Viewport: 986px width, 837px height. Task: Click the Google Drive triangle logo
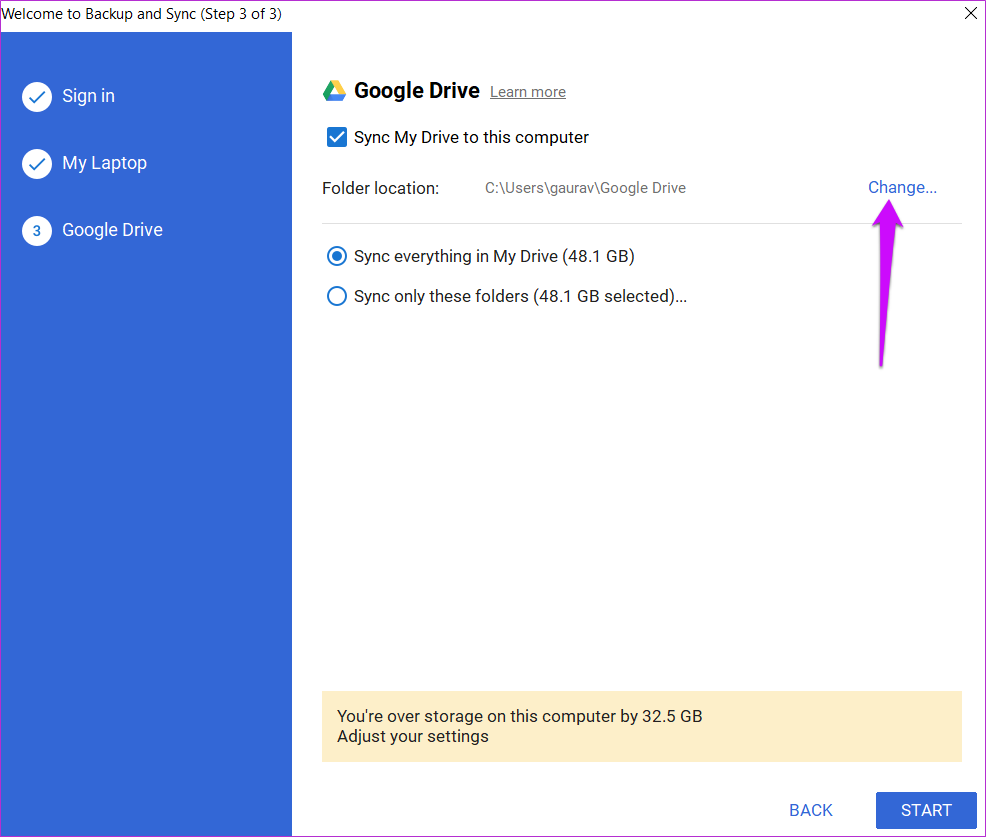(334, 90)
